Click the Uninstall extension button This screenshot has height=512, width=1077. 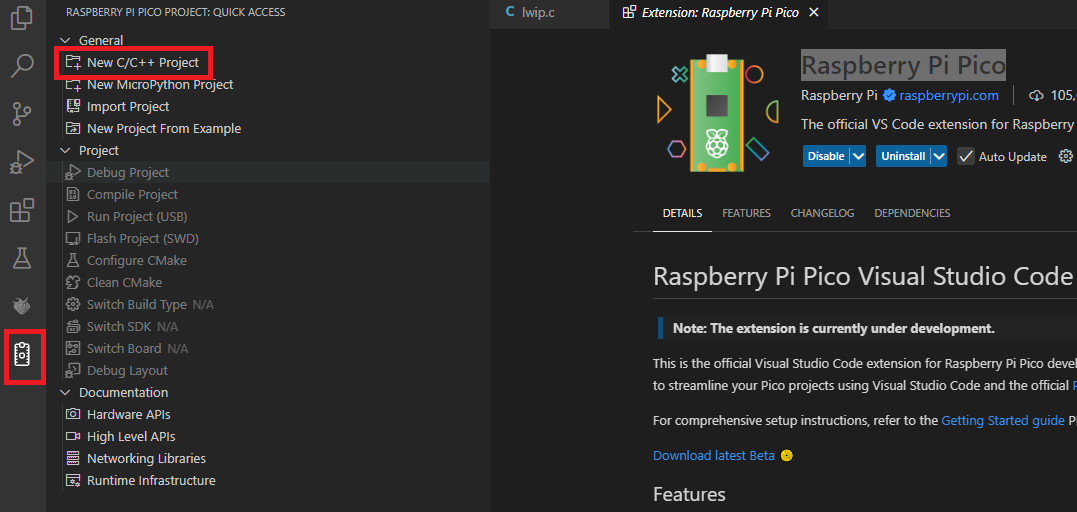903,157
